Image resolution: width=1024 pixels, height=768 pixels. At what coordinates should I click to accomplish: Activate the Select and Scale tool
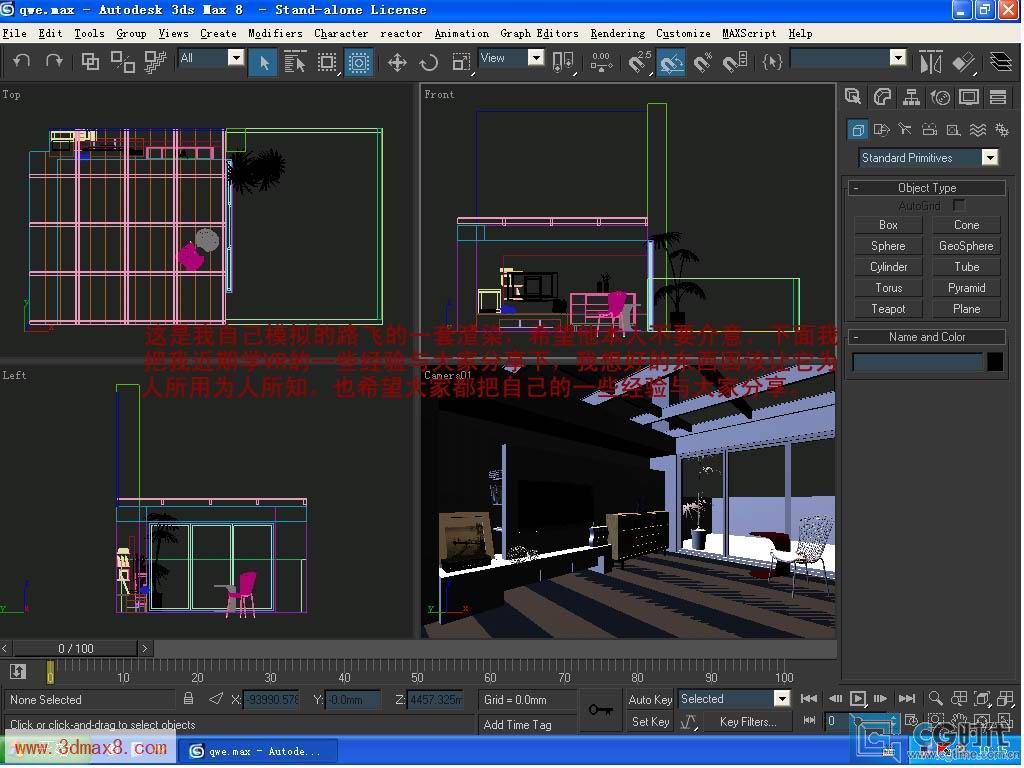[461, 63]
